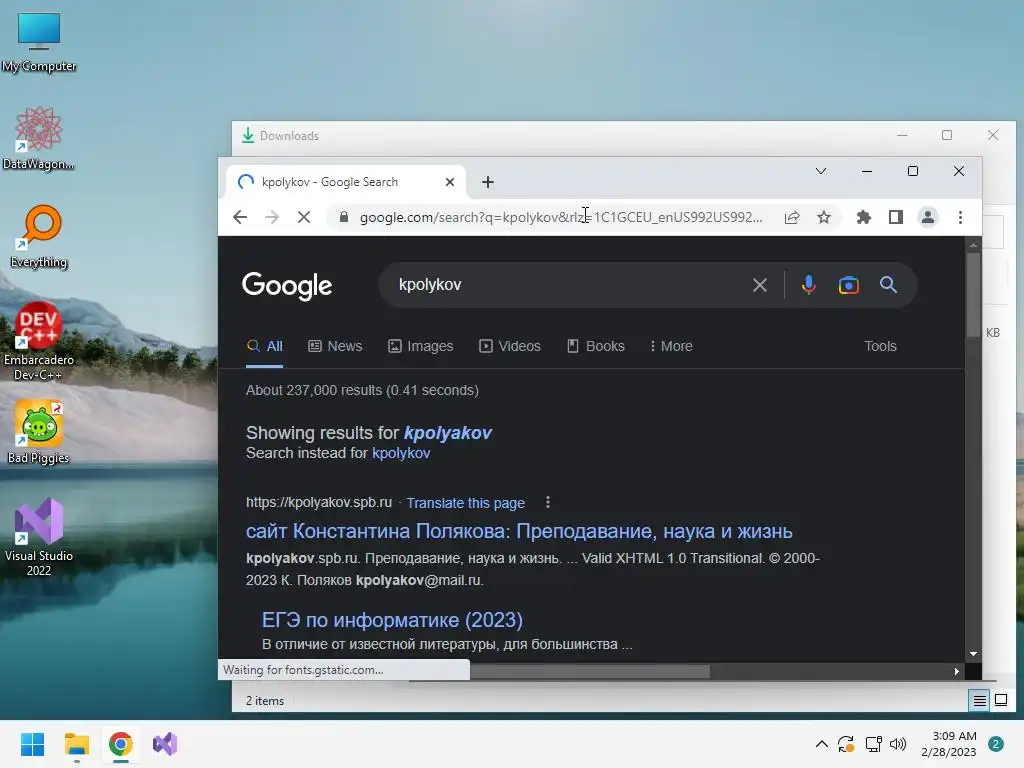The width and height of the screenshot is (1024, 768).
Task: Click the page vertical scrollbar thumb
Action: tap(973, 294)
